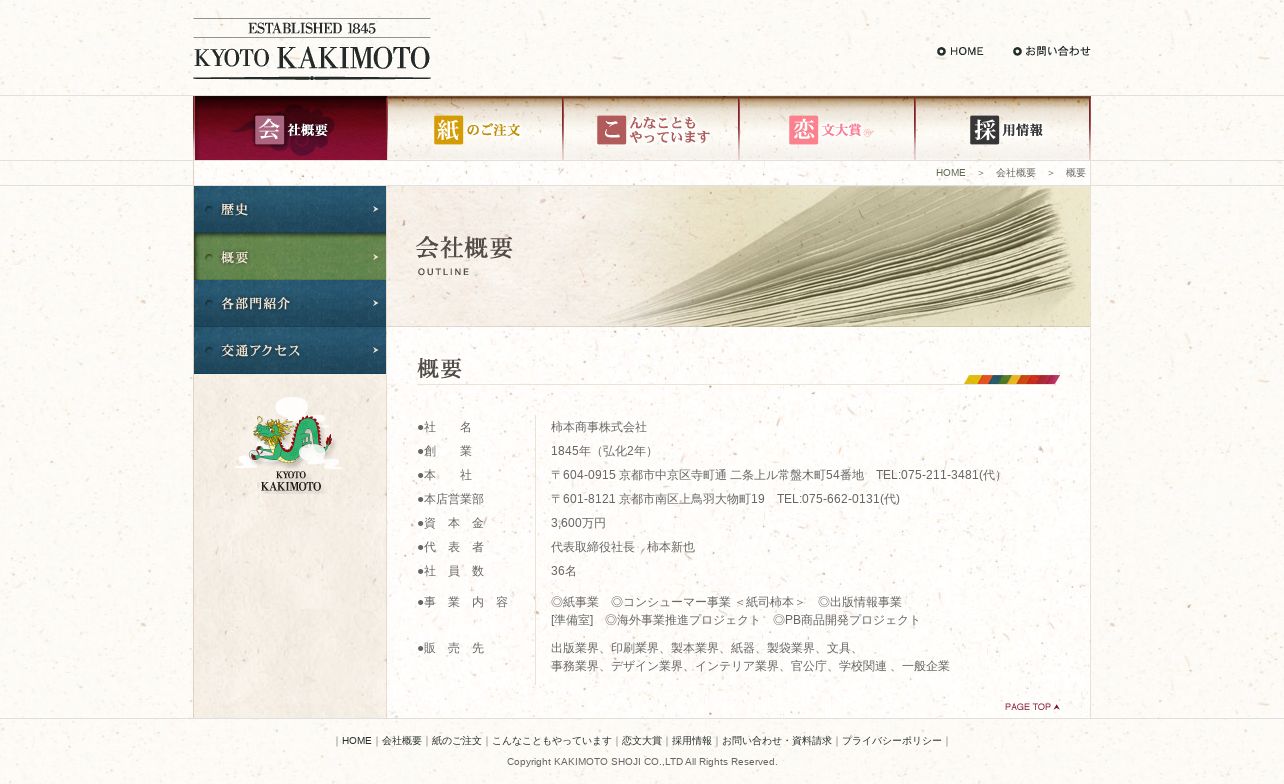Click the Kyoto Kakimoto header logo
The height and width of the screenshot is (784, 1284).
(x=312, y=49)
